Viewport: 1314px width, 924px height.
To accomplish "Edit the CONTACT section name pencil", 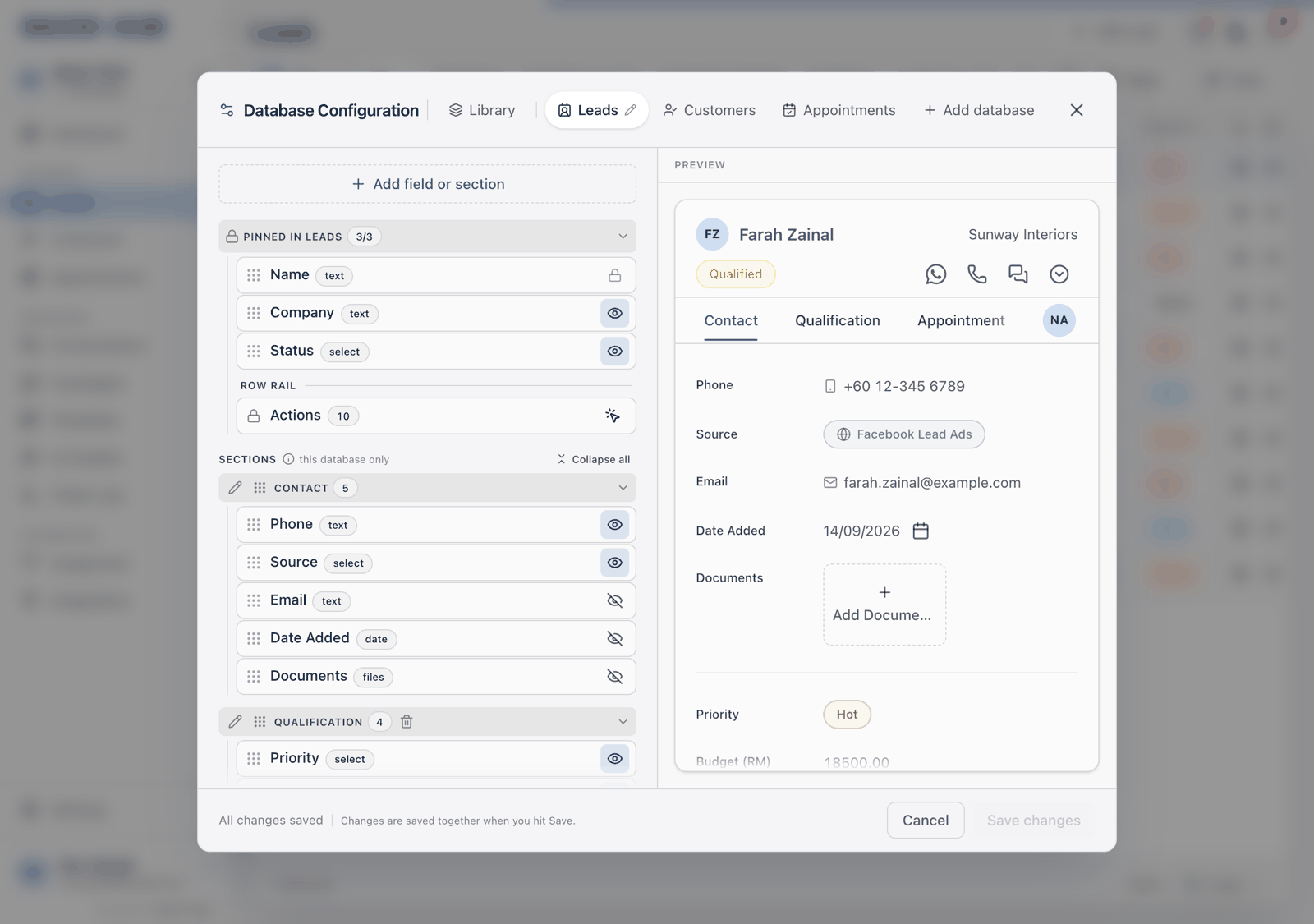I will point(235,488).
